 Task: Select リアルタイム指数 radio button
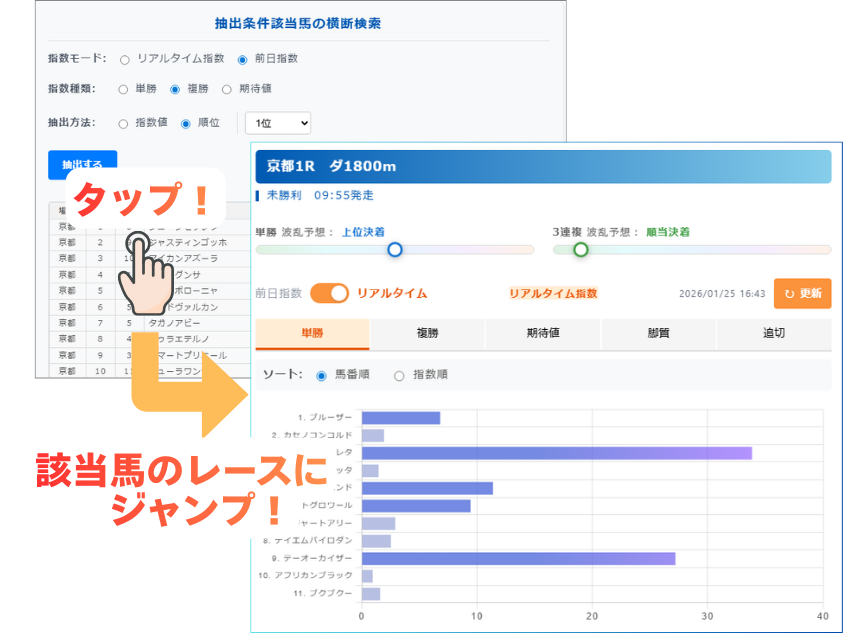(x=125, y=59)
